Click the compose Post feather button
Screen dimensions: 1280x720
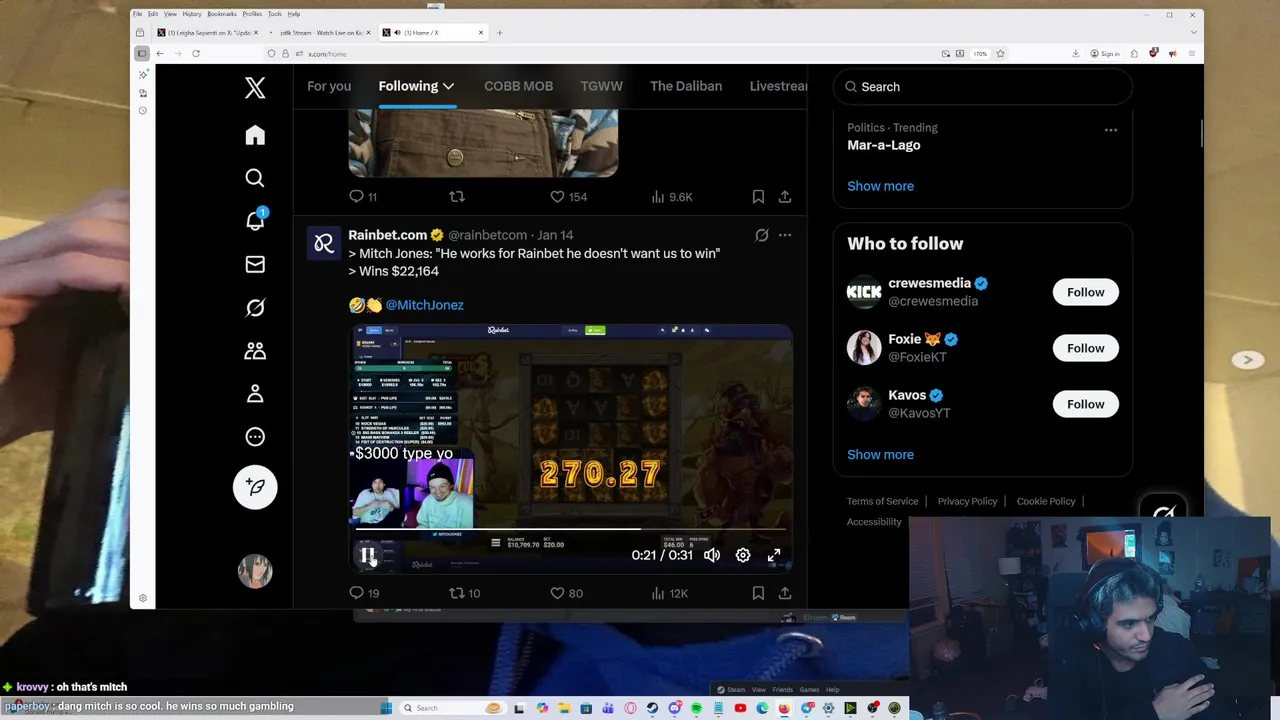pyautogui.click(x=255, y=487)
